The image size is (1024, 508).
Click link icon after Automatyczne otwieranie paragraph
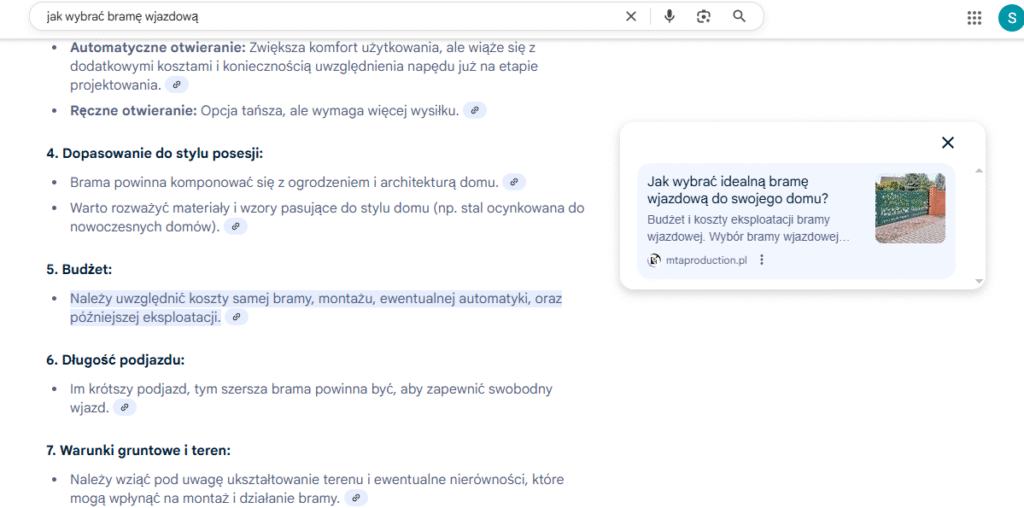click(176, 86)
